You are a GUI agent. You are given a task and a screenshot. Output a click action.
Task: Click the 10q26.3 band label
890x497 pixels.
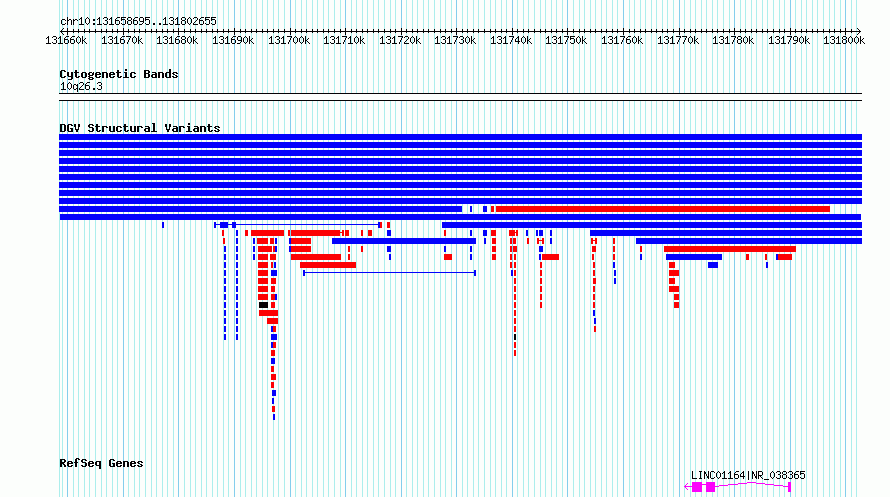coord(81,86)
